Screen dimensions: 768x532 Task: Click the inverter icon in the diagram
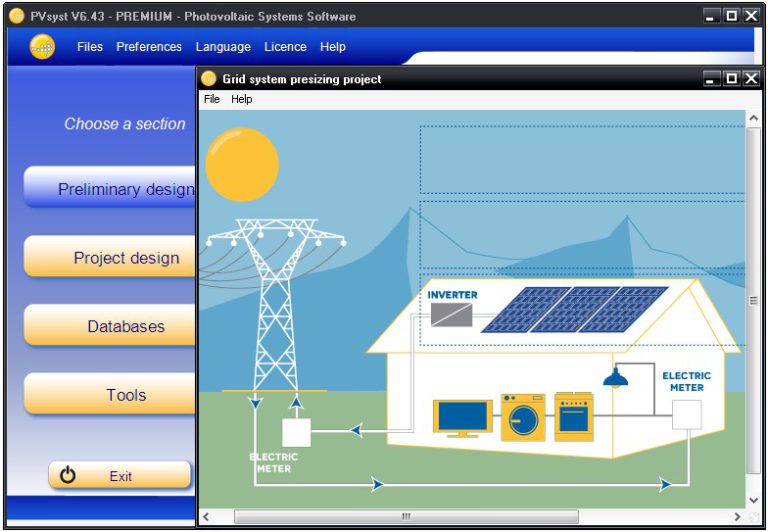click(452, 314)
